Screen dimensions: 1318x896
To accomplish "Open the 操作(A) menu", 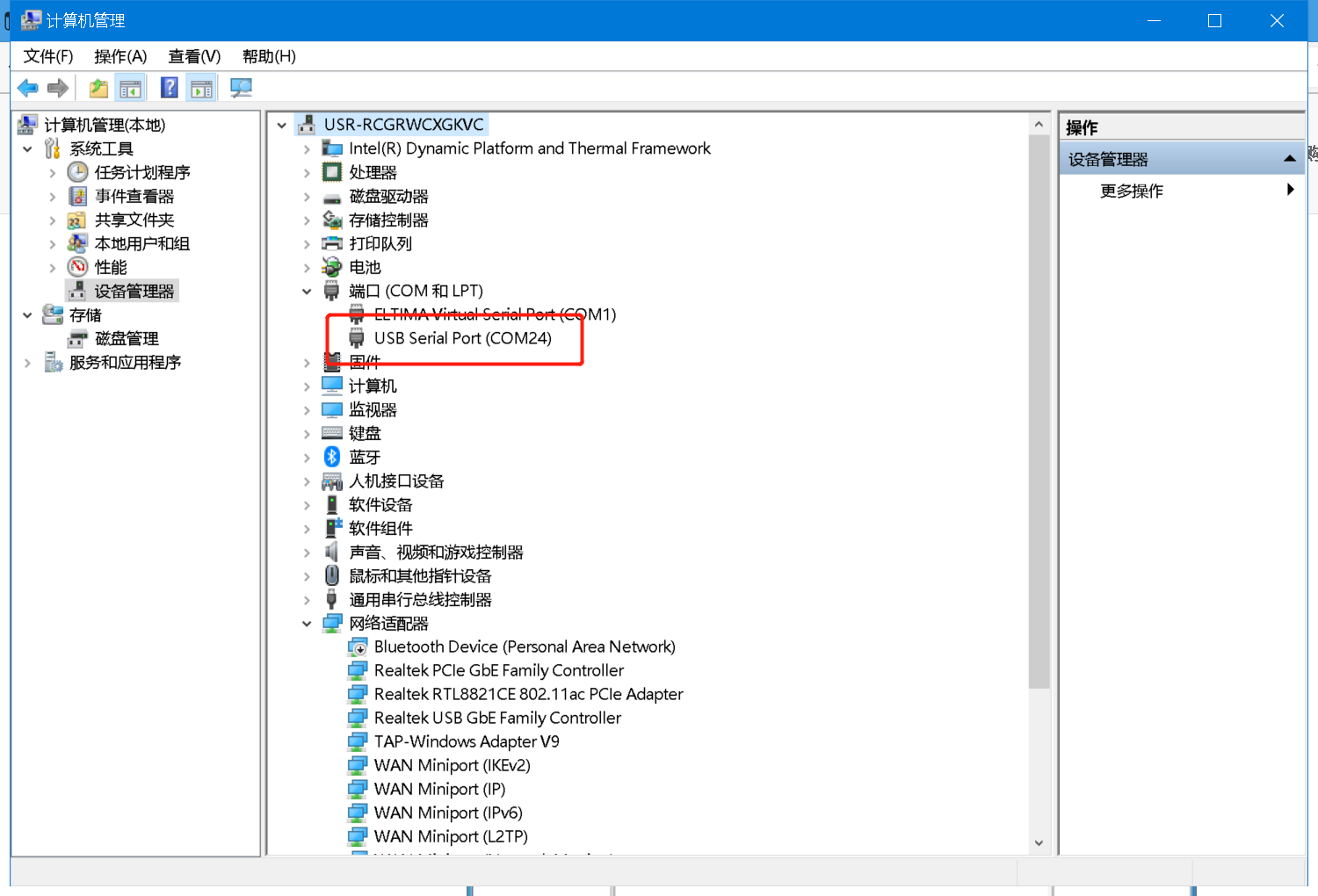I will coord(120,56).
